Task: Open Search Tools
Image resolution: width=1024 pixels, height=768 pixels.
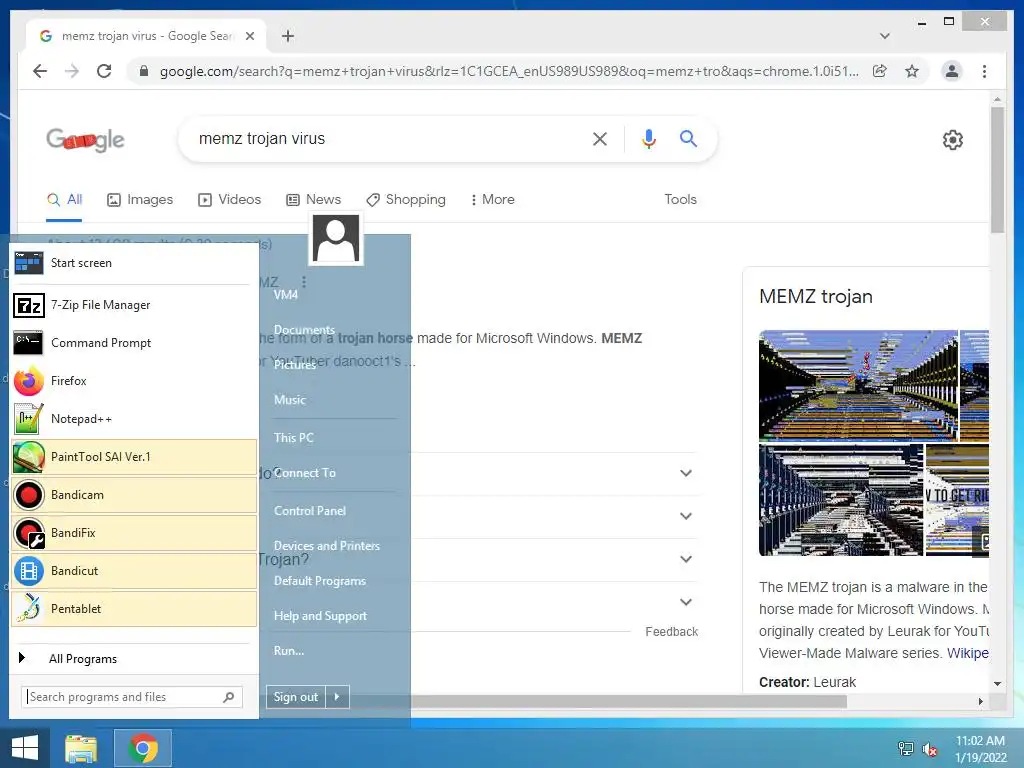Action: pos(680,199)
